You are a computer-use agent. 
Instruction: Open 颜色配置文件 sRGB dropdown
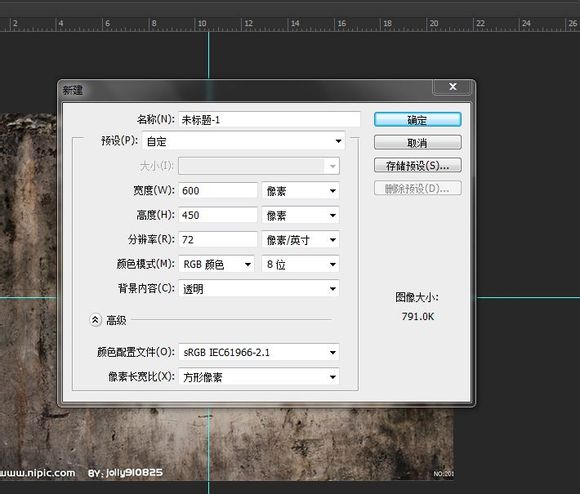click(259, 352)
